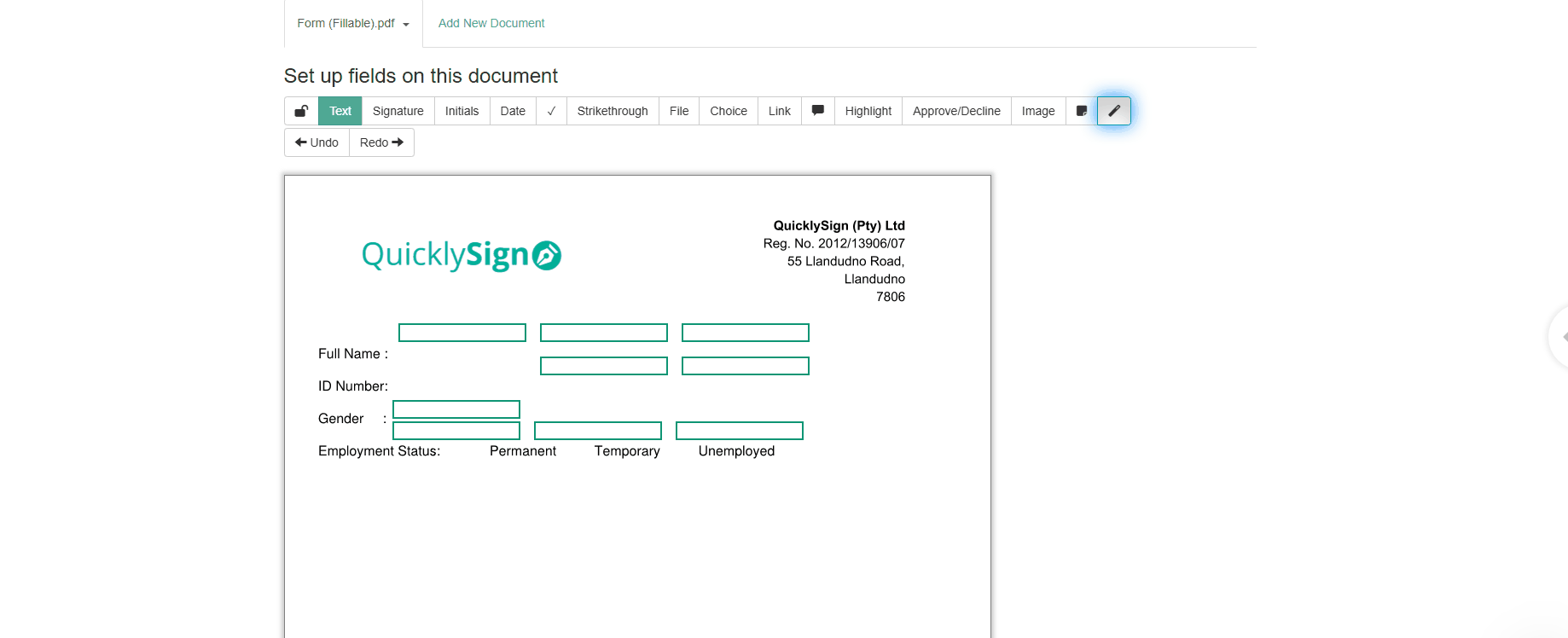Toggle the unlock padlock icon in toolbar
Viewport: 1568px width, 638px height.
point(301,111)
